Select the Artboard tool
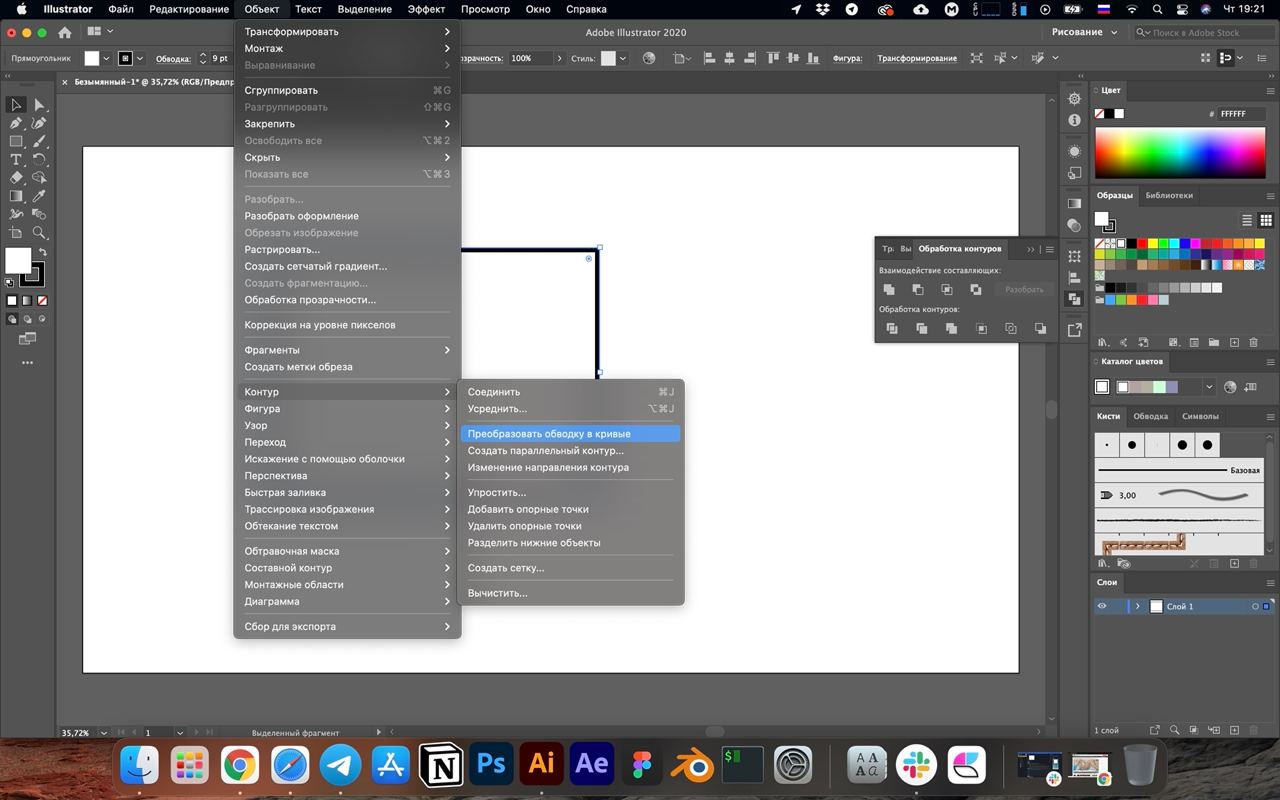Image resolution: width=1280 pixels, height=800 pixels. click(x=16, y=232)
